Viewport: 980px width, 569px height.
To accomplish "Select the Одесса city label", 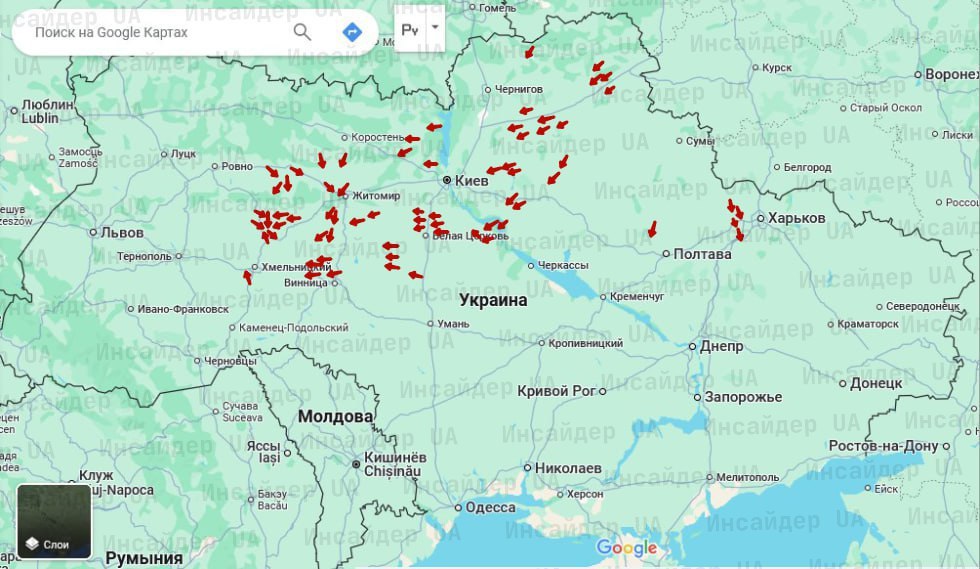I will (x=490, y=507).
